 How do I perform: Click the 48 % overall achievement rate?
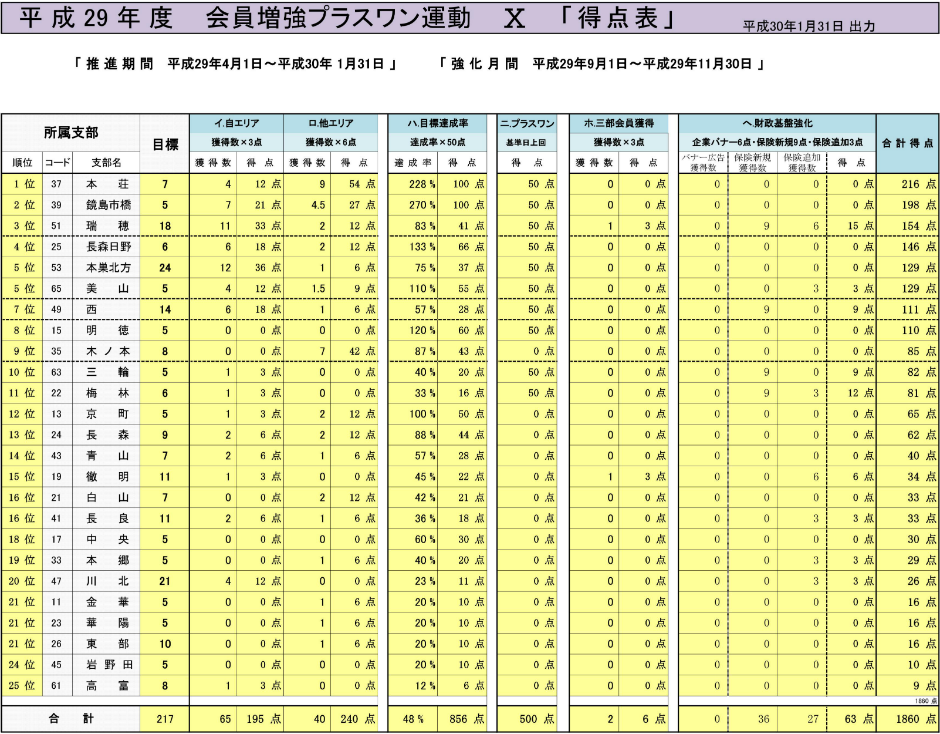[413, 719]
